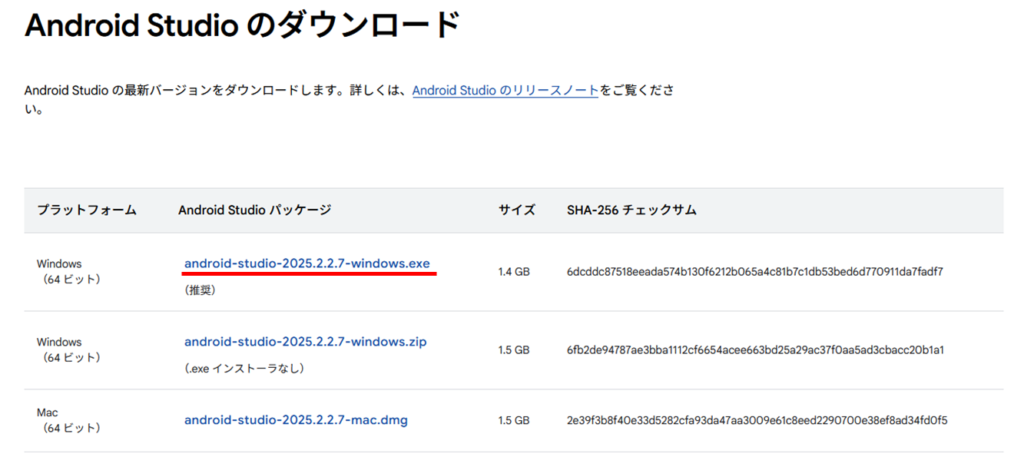
Task: Click the 1.4 GB size value
Action: 514,272
